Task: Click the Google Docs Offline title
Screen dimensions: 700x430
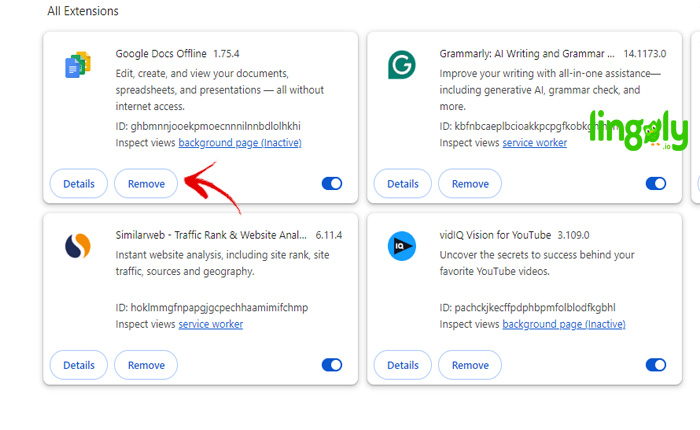Action: [x=161, y=54]
